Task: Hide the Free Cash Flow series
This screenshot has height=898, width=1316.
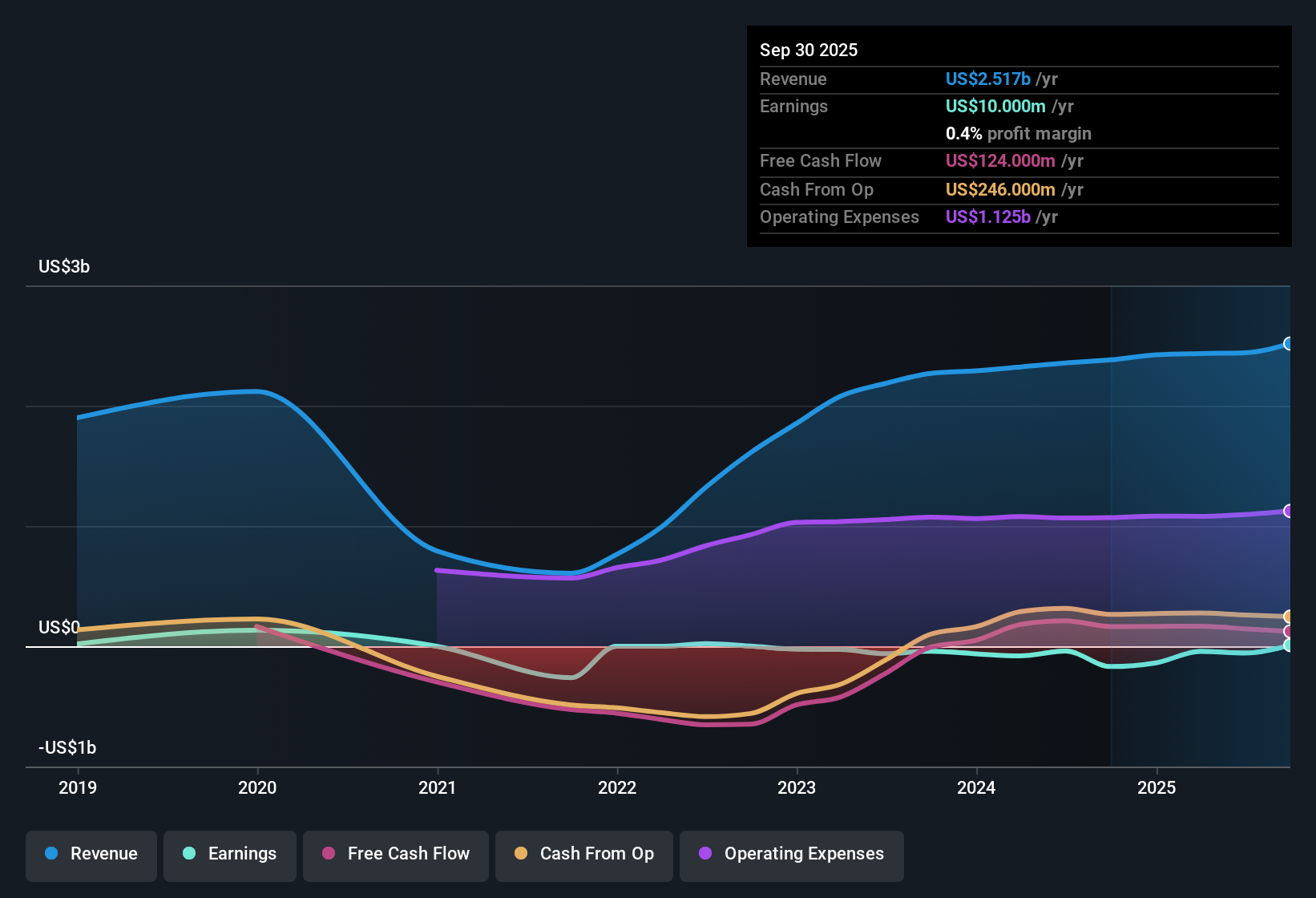Action: (396, 855)
